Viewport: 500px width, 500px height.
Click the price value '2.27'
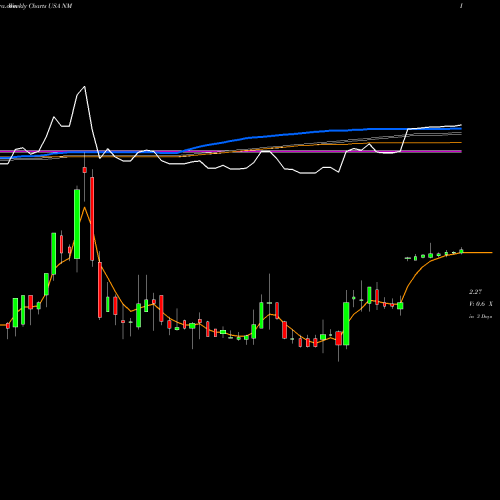(x=475, y=292)
